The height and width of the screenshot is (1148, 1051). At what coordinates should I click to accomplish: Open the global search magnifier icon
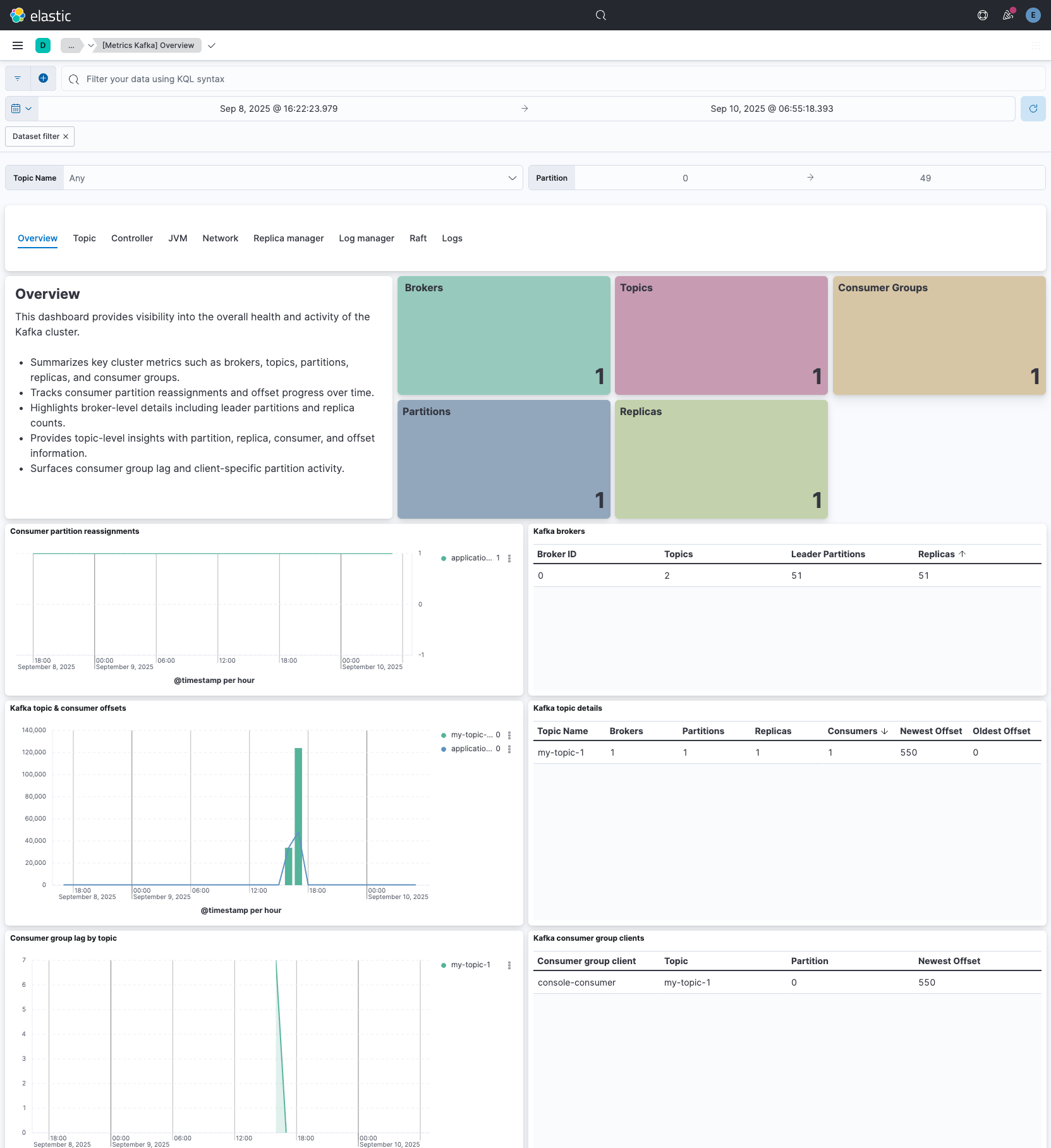tap(600, 15)
